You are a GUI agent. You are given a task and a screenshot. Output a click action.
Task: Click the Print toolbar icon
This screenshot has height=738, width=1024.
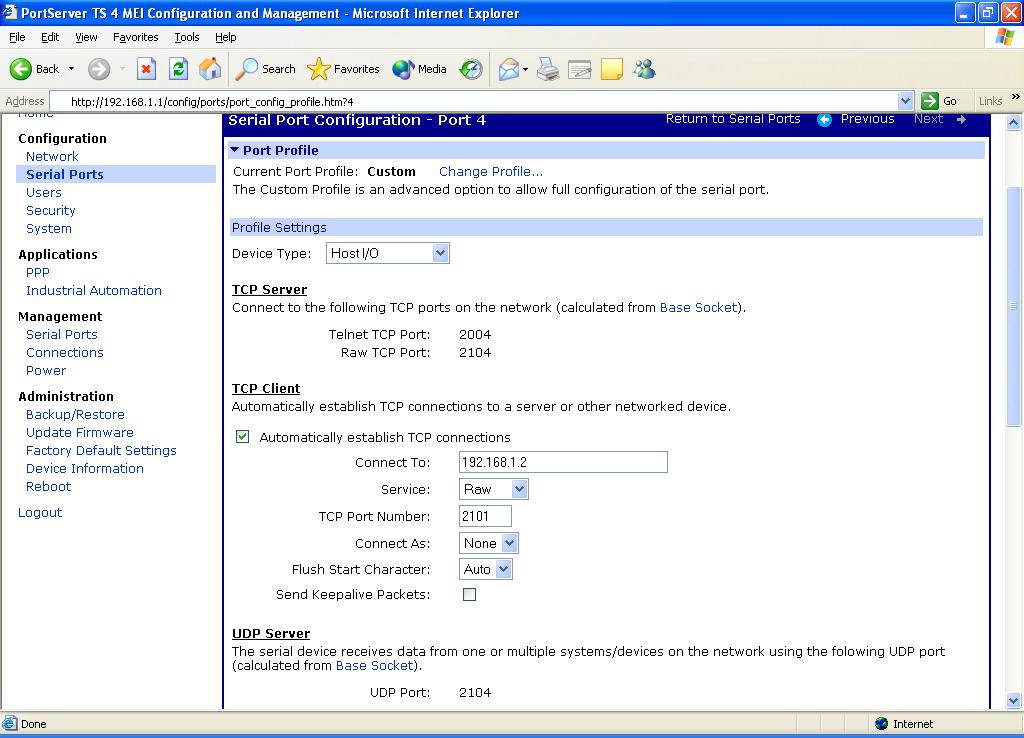tap(547, 69)
